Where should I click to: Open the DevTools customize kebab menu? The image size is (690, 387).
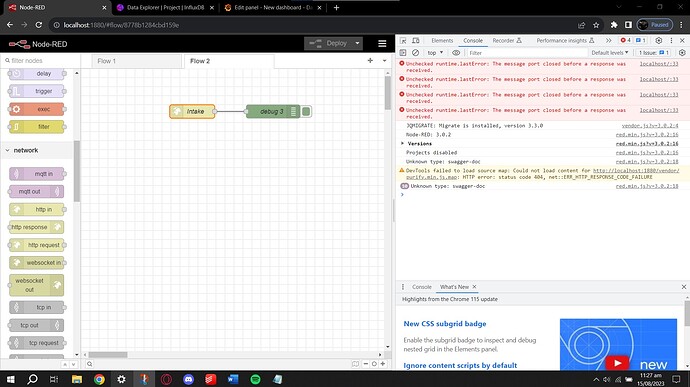click(671, 41)
